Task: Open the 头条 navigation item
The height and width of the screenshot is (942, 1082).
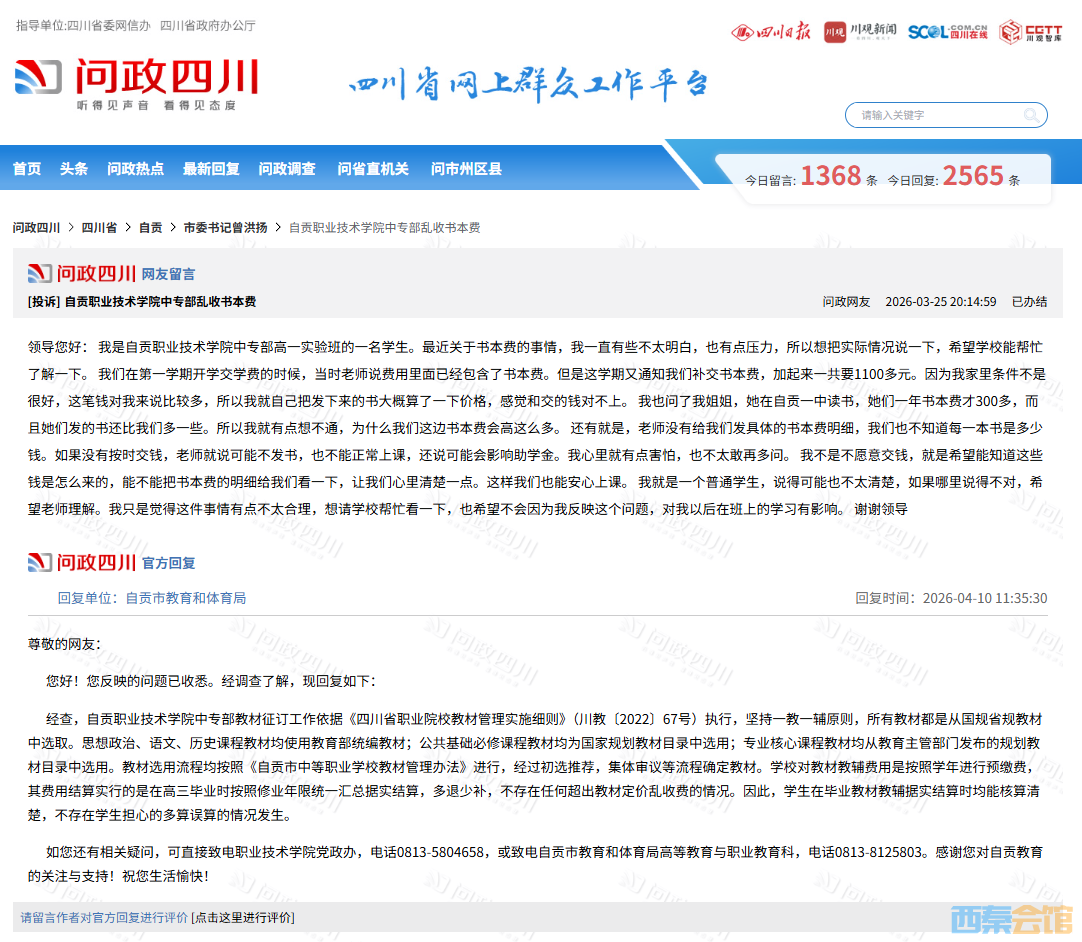Action: tap(74, 169)
